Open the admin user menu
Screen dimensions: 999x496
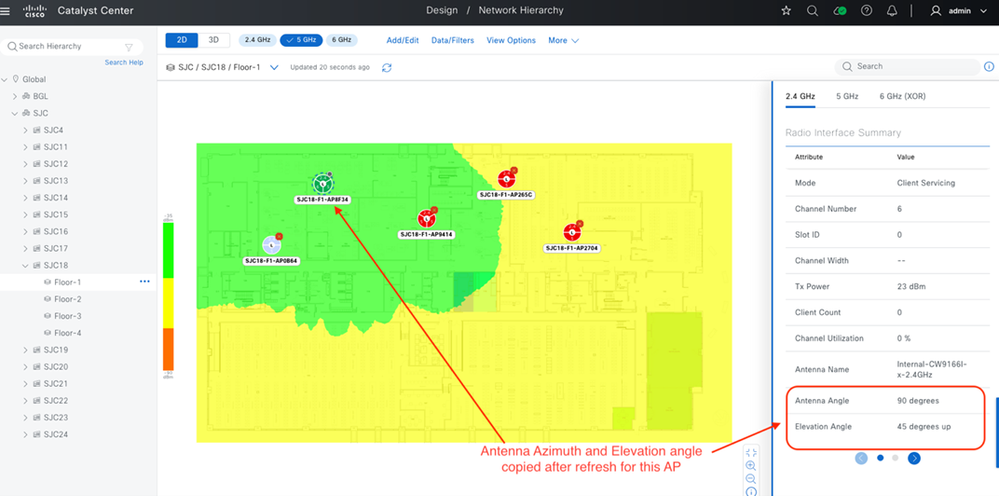(958, 10)
